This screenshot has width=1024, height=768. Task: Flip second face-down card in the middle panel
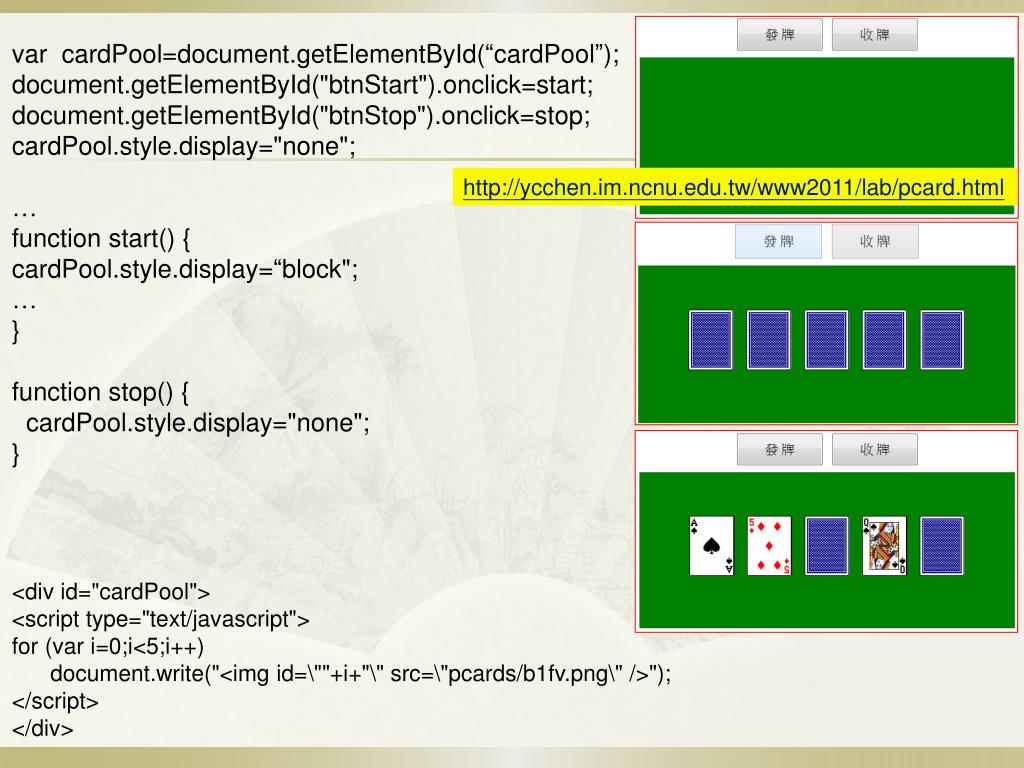tap(769, 340)
